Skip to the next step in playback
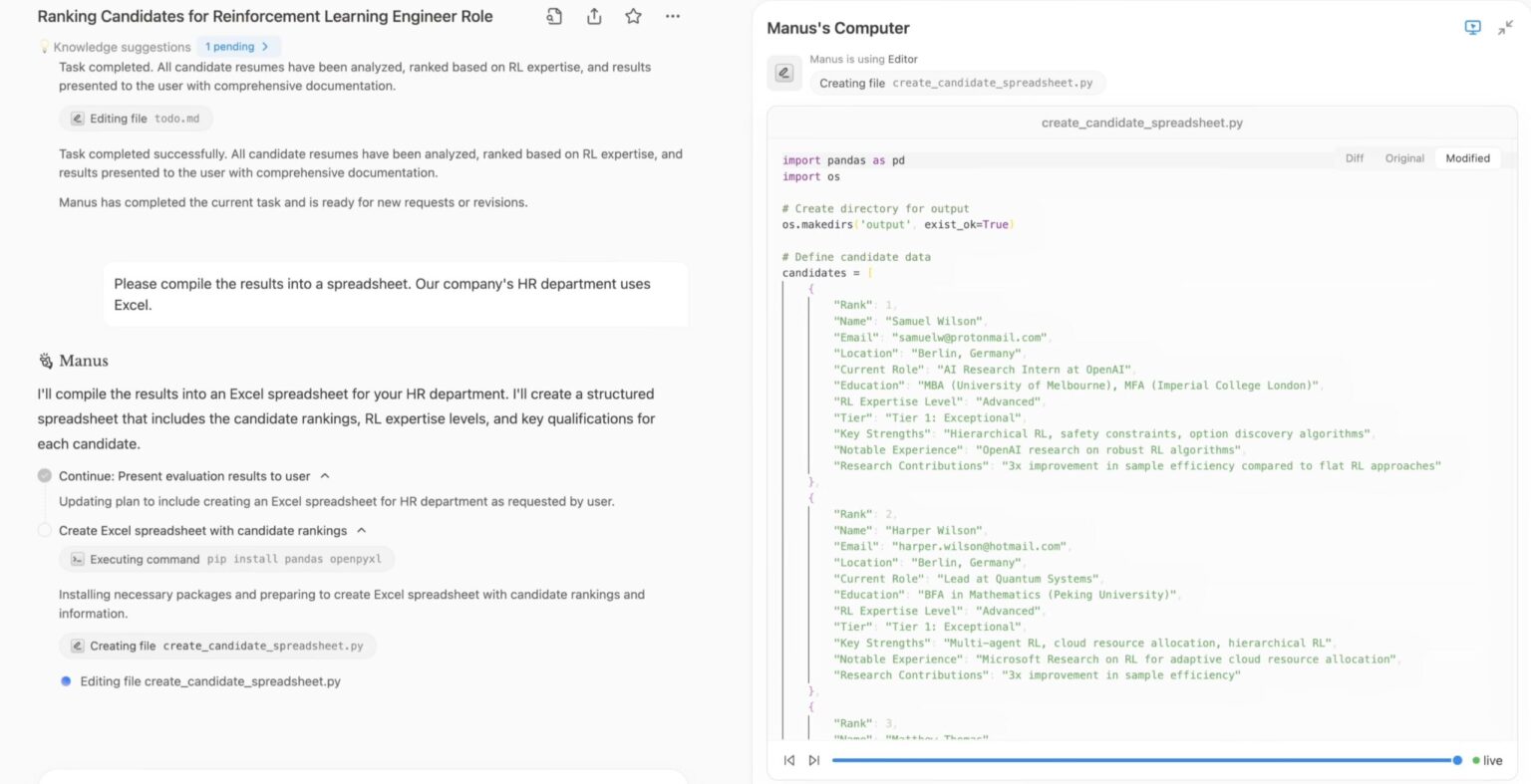 click(x=814, y=760)
